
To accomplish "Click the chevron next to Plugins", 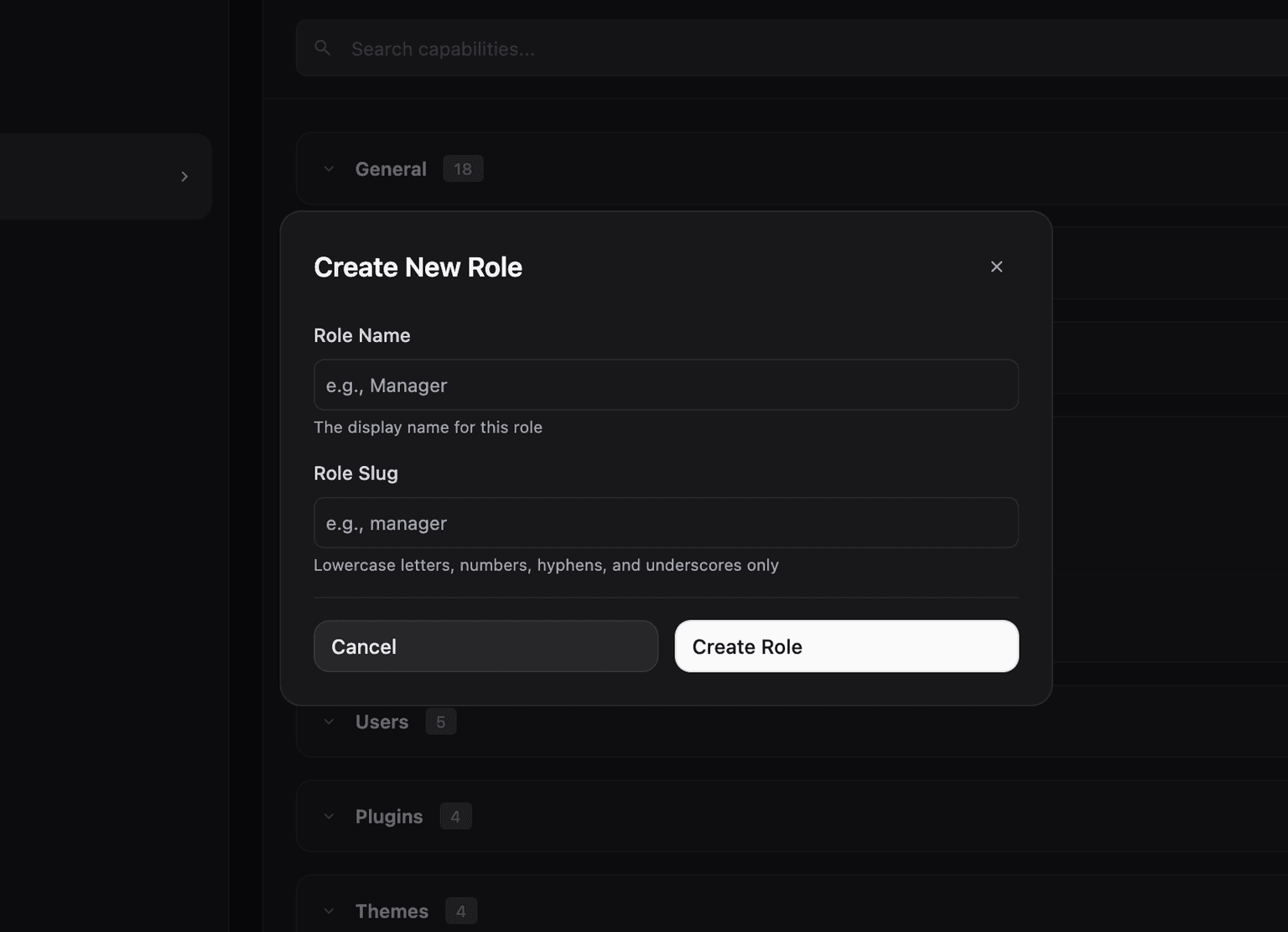I will tap(329, 815).
